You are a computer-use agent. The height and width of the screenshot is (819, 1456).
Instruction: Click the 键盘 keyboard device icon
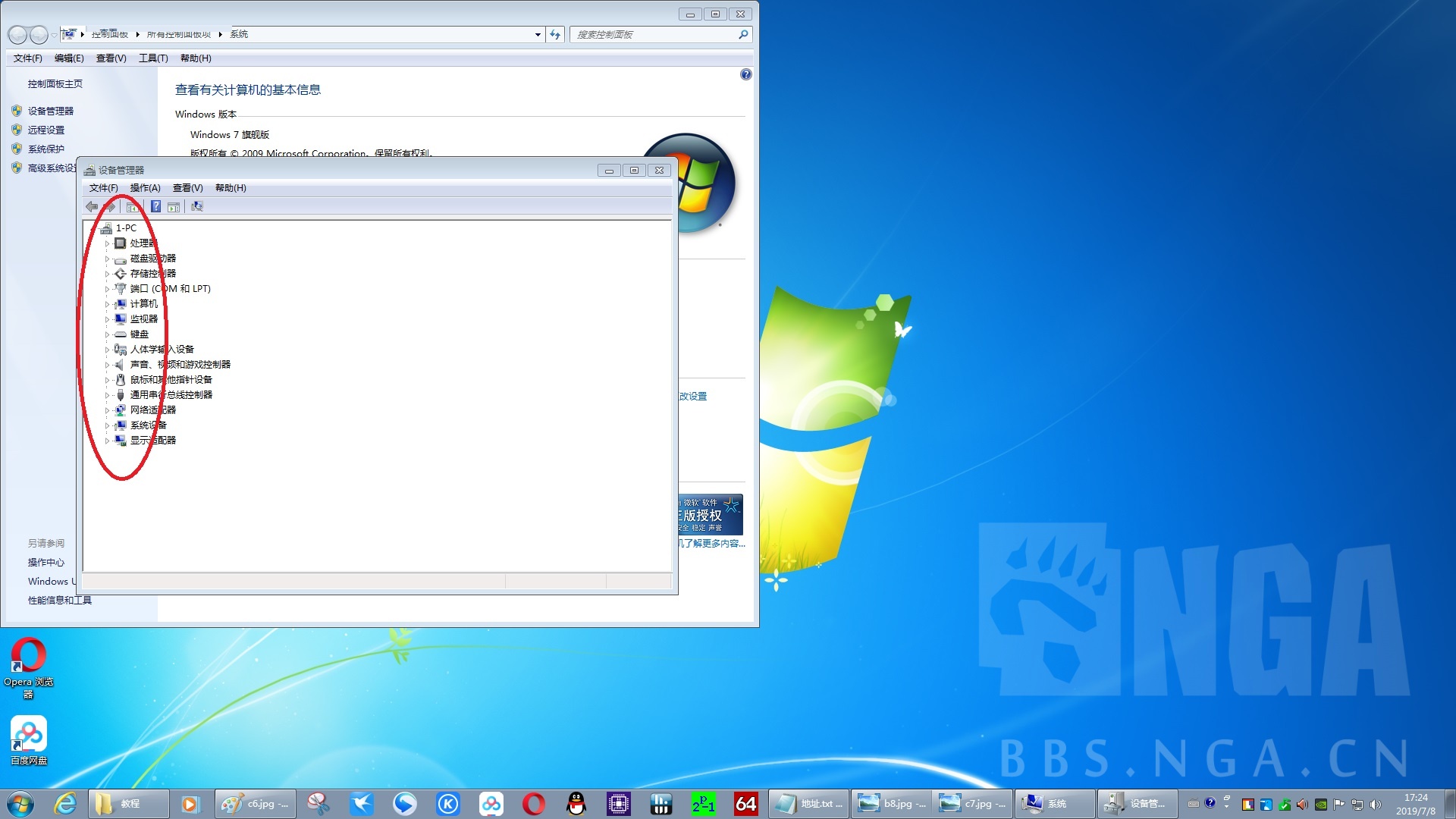tap(120, 334)
